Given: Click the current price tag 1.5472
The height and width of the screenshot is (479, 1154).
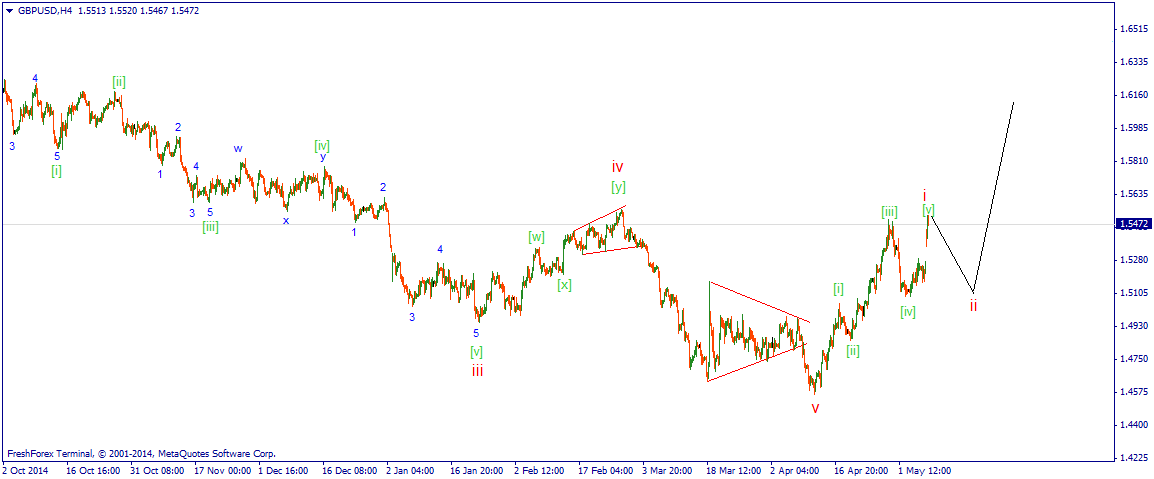Looking at the screenshot, I should click(x=1133, y=224).
